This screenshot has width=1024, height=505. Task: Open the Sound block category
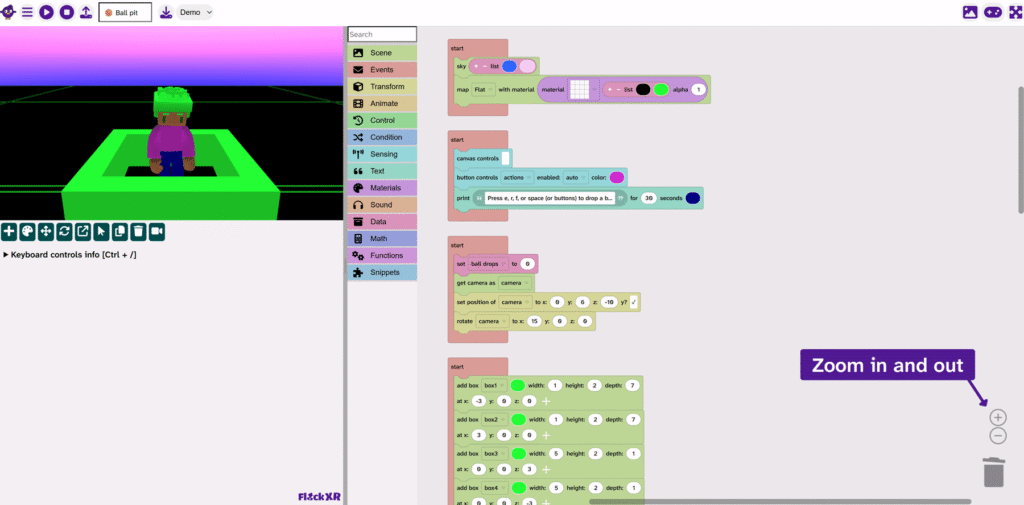[x=382, y=205]
